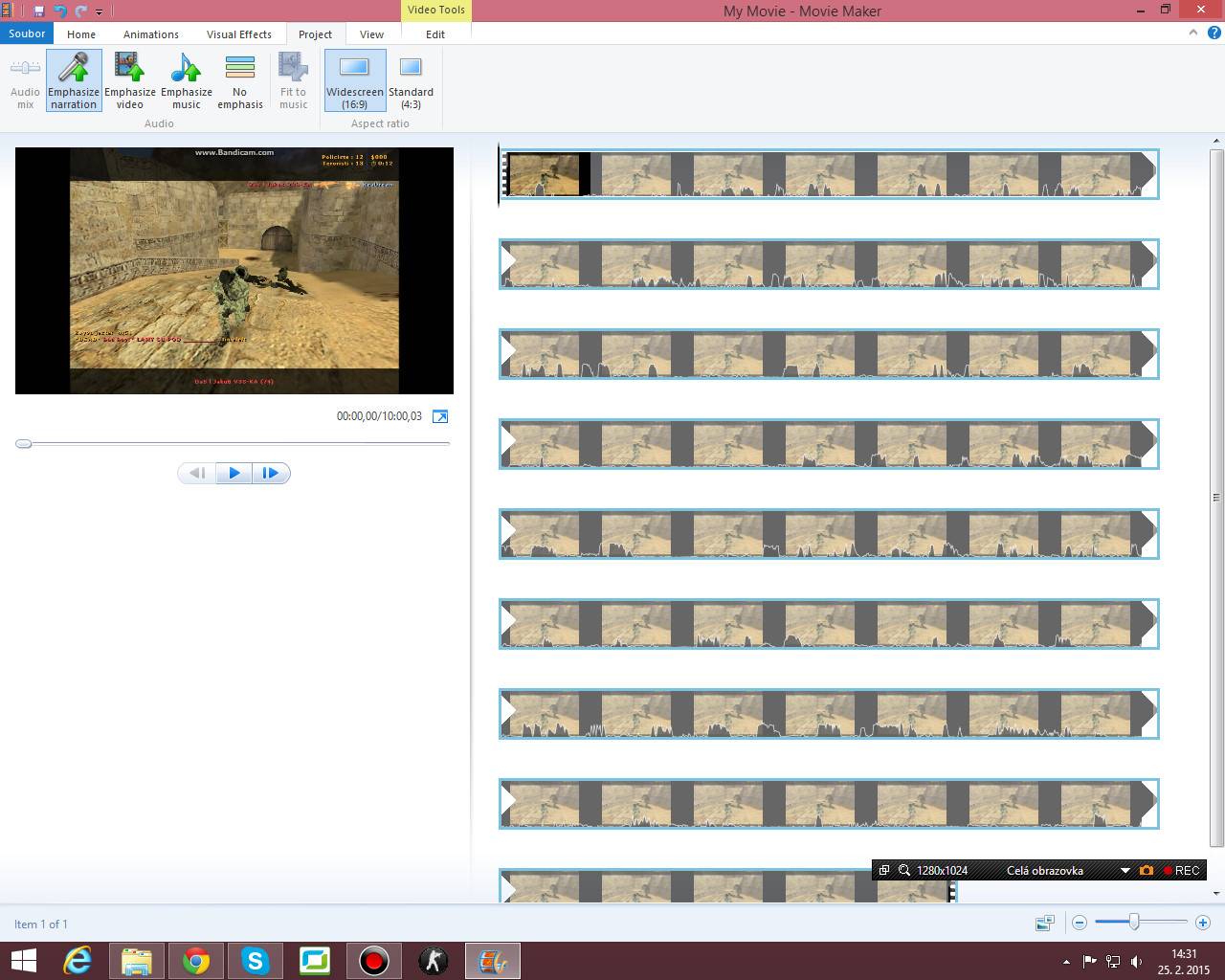Click the preview seek bar handle
This screenshot has height=980, width=1225.
point(24,443)
